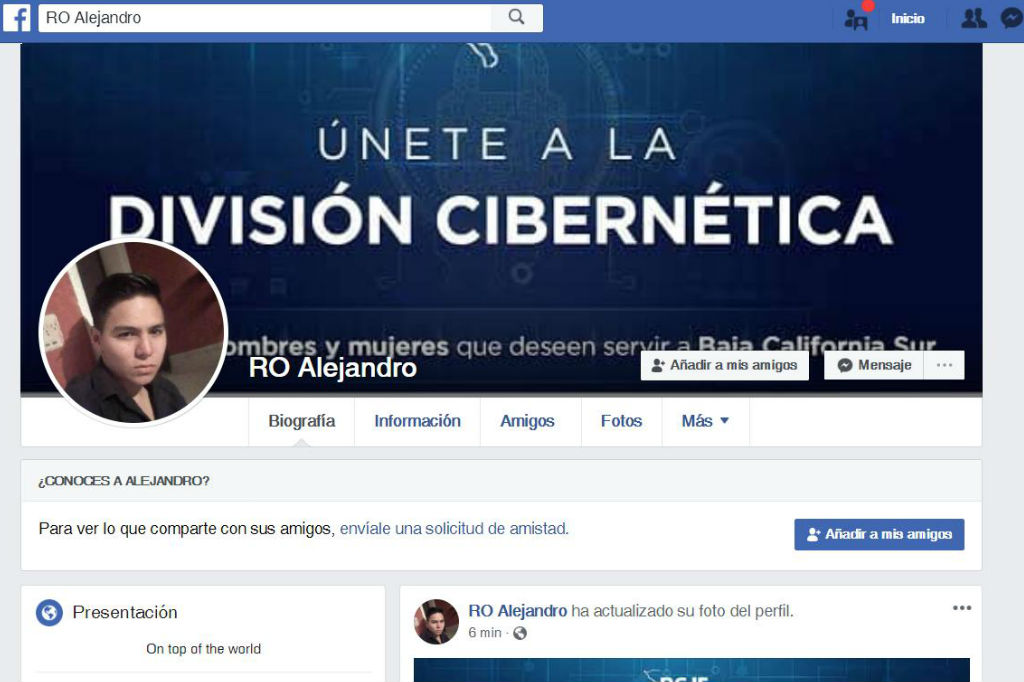
Task: Open profile more options ellipsis button
Action: [x=944, y=365]
